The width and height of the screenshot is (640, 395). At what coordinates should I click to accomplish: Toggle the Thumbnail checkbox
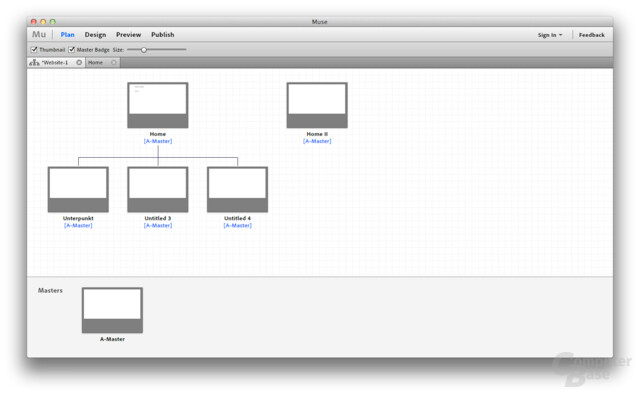[x=34, y=50]
